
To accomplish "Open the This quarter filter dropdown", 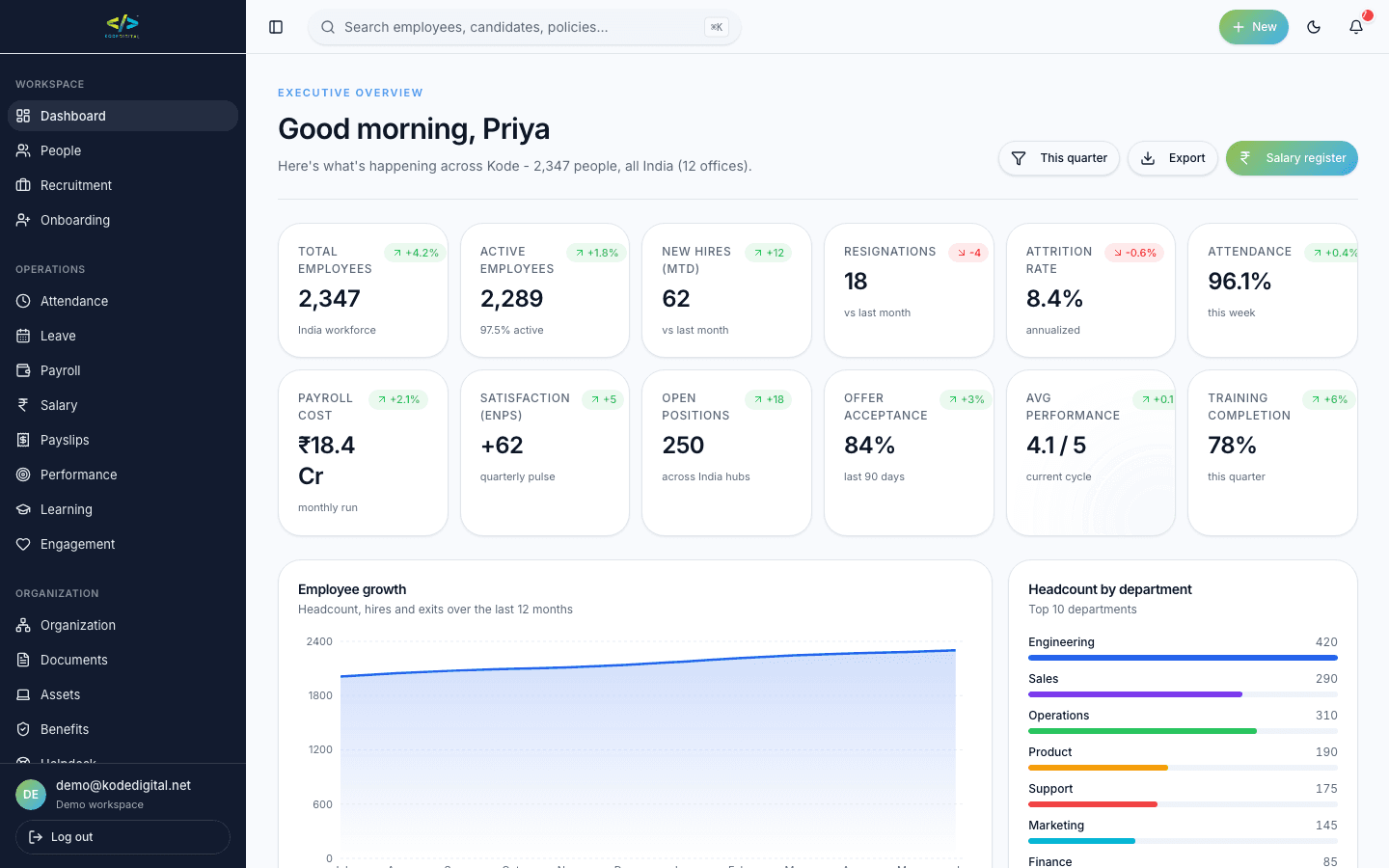I will (1059, 158).
